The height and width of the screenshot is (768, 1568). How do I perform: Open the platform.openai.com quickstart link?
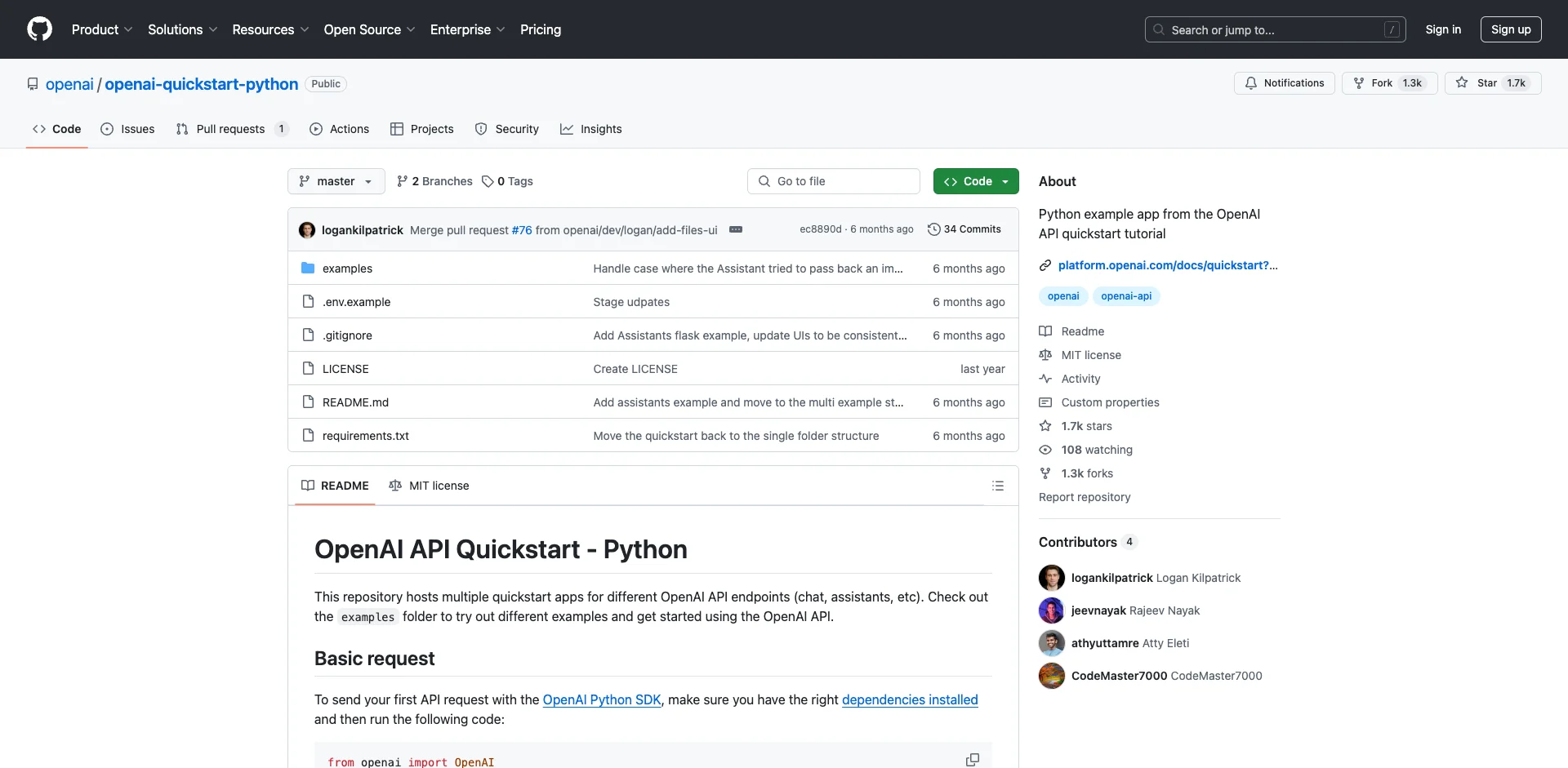[1168, 265]
